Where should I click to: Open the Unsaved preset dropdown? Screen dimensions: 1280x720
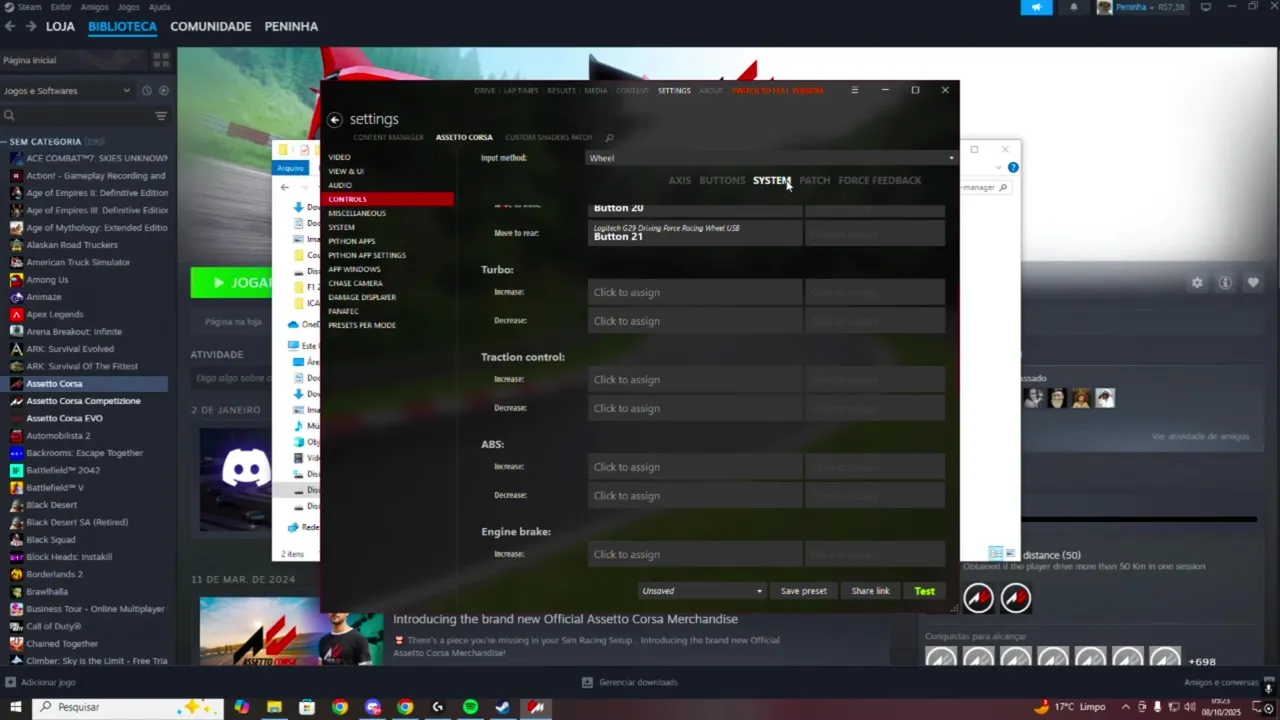coord(702,591)
